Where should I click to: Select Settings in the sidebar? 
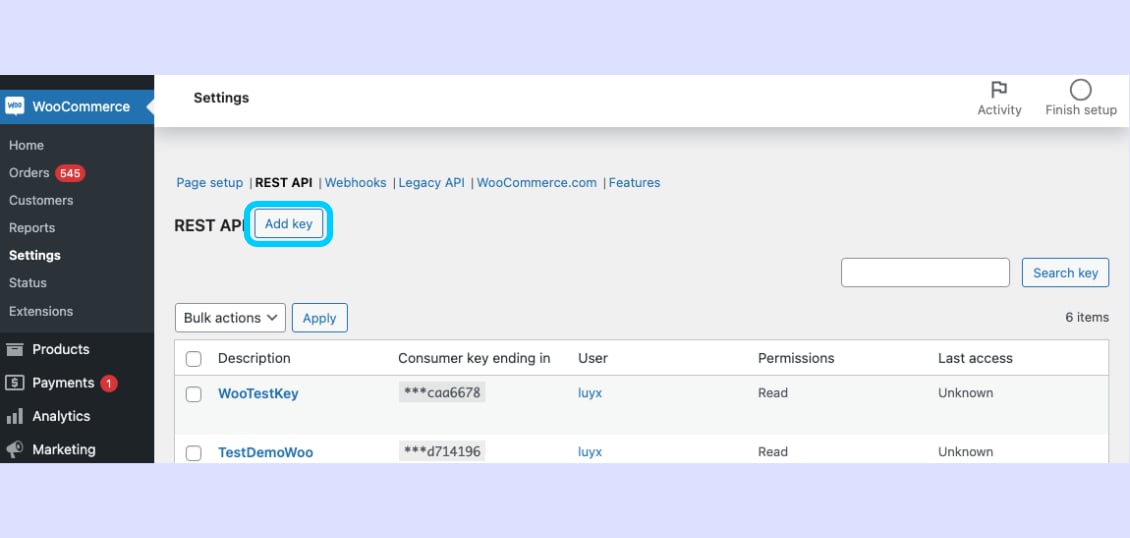pos(35,256)
